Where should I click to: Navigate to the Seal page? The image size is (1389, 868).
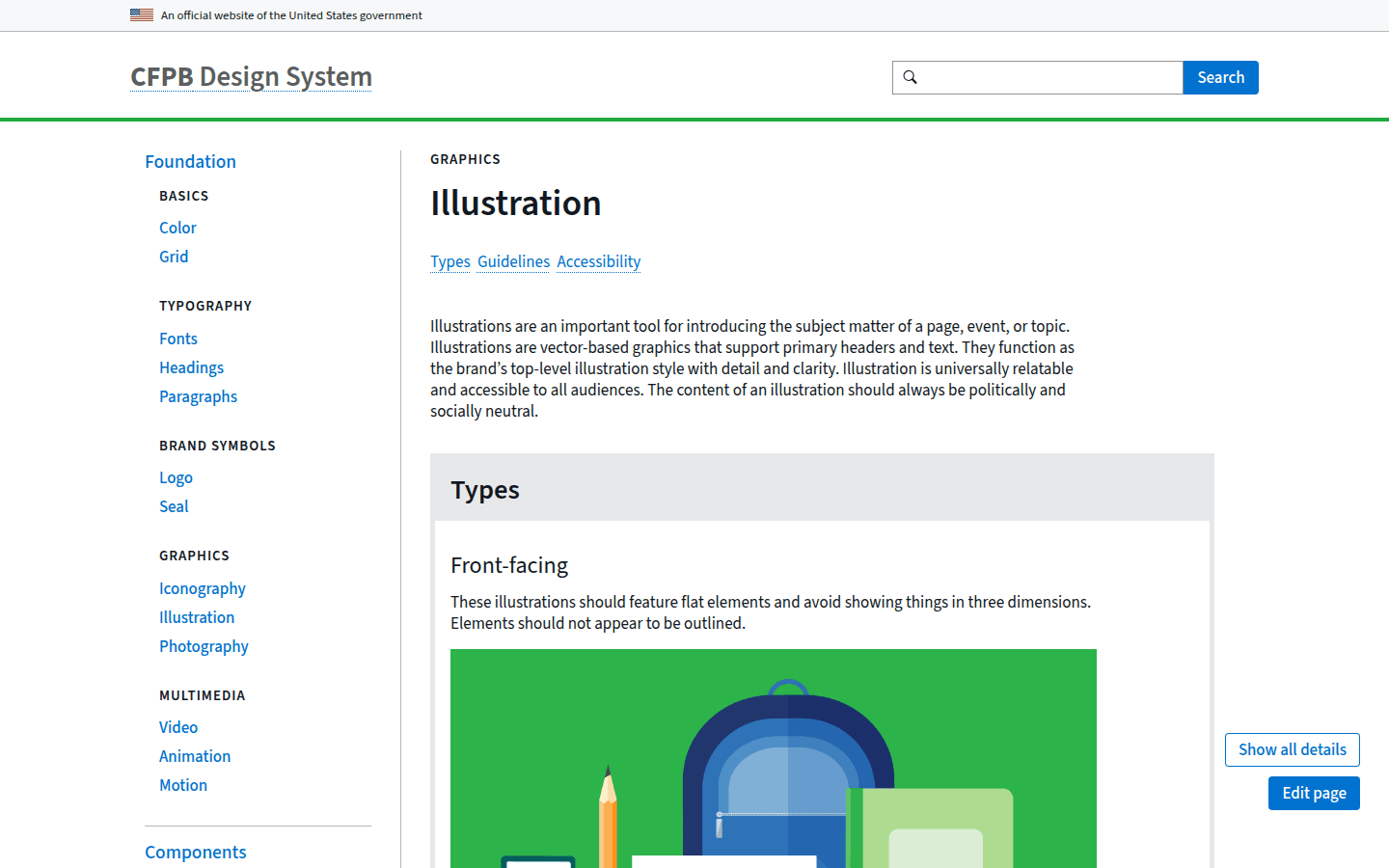[174, 506]
